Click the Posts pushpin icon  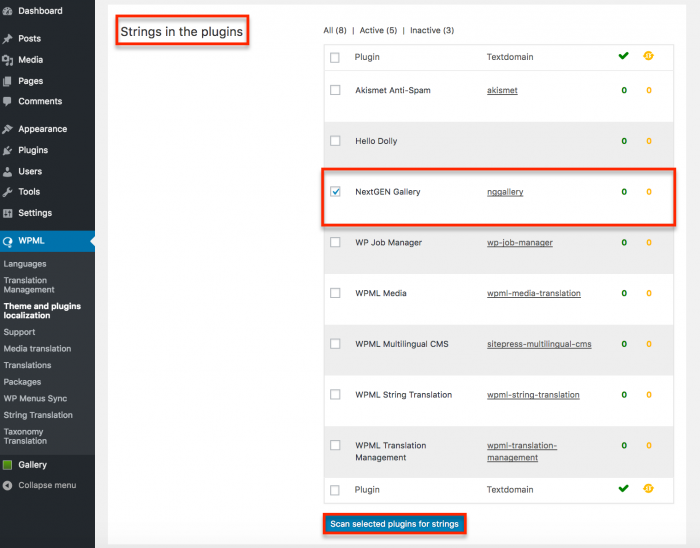pyautogui.click(x=7, y=39)
